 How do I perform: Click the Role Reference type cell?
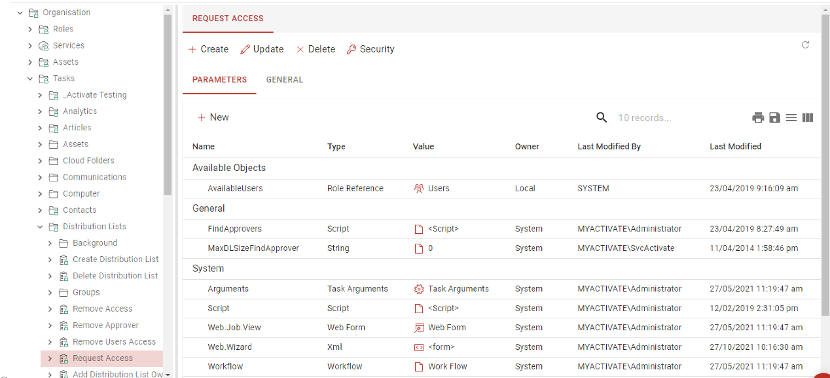point(355,188)
